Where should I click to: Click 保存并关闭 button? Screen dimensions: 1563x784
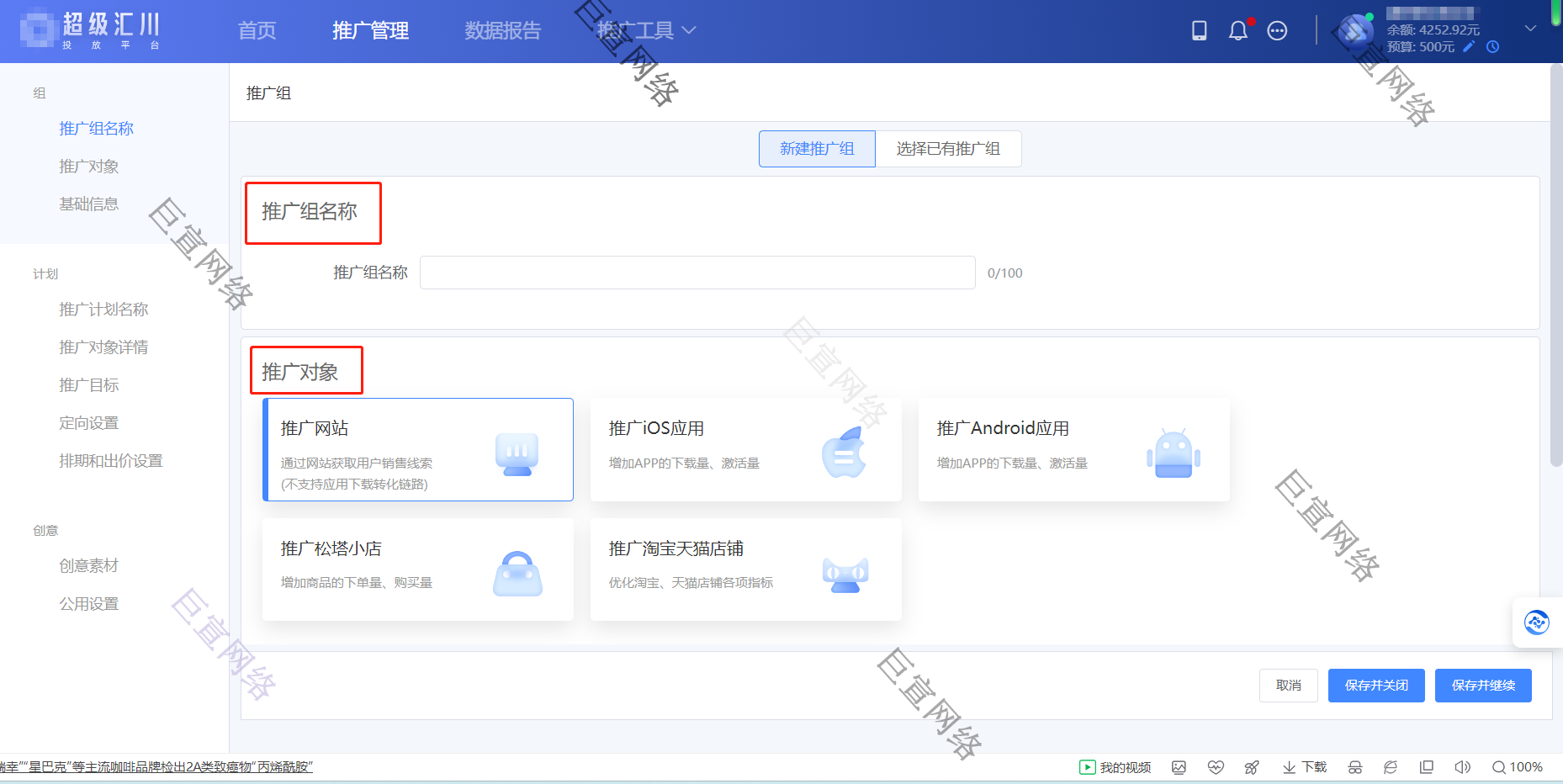1376,686
